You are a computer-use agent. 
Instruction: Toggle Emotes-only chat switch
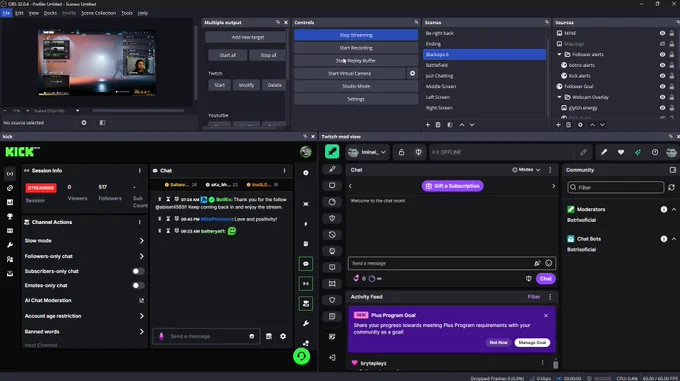pyautogui.click(x=138, y=286)
